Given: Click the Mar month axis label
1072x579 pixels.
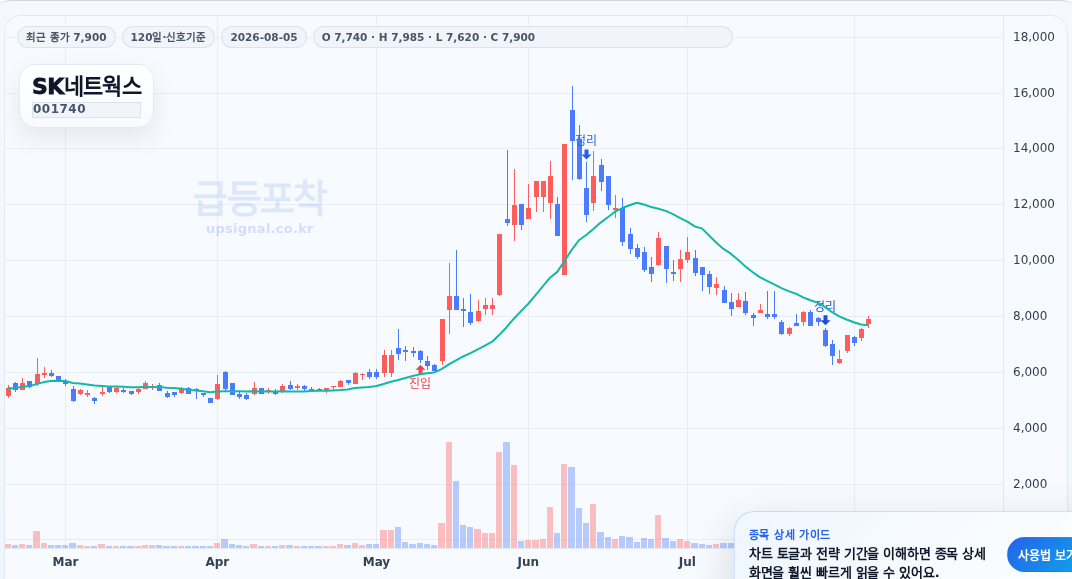Looking at the screenshot, I should pos(66,562).
